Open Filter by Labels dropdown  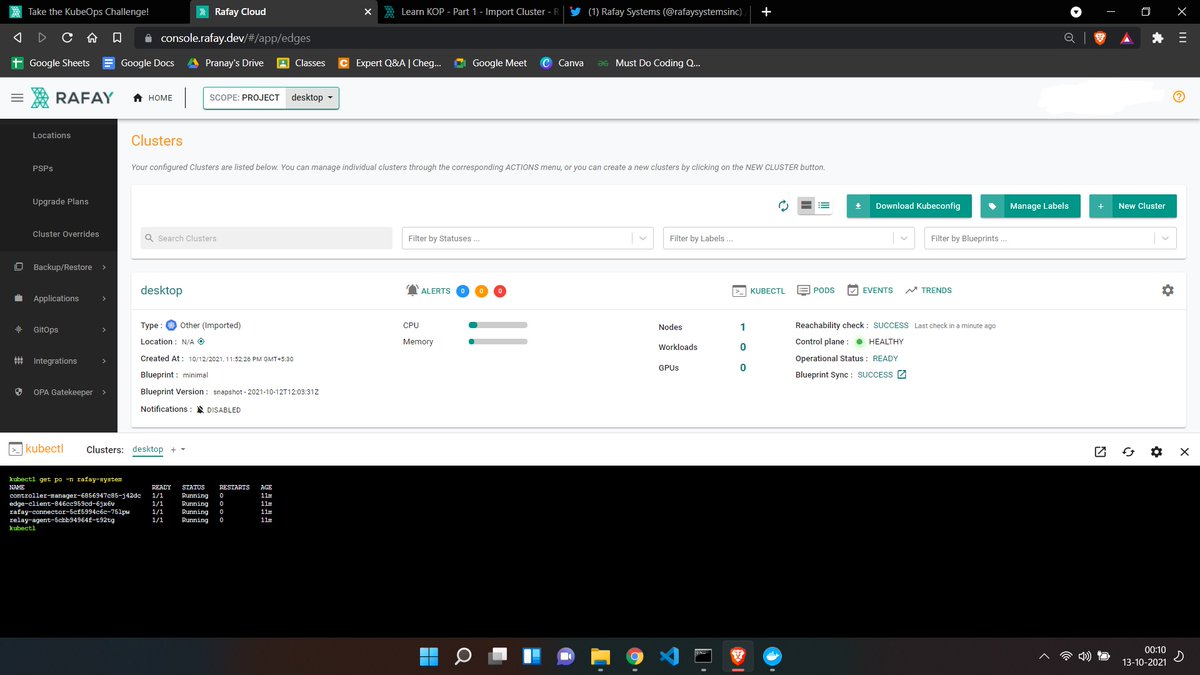click(789, 238)
